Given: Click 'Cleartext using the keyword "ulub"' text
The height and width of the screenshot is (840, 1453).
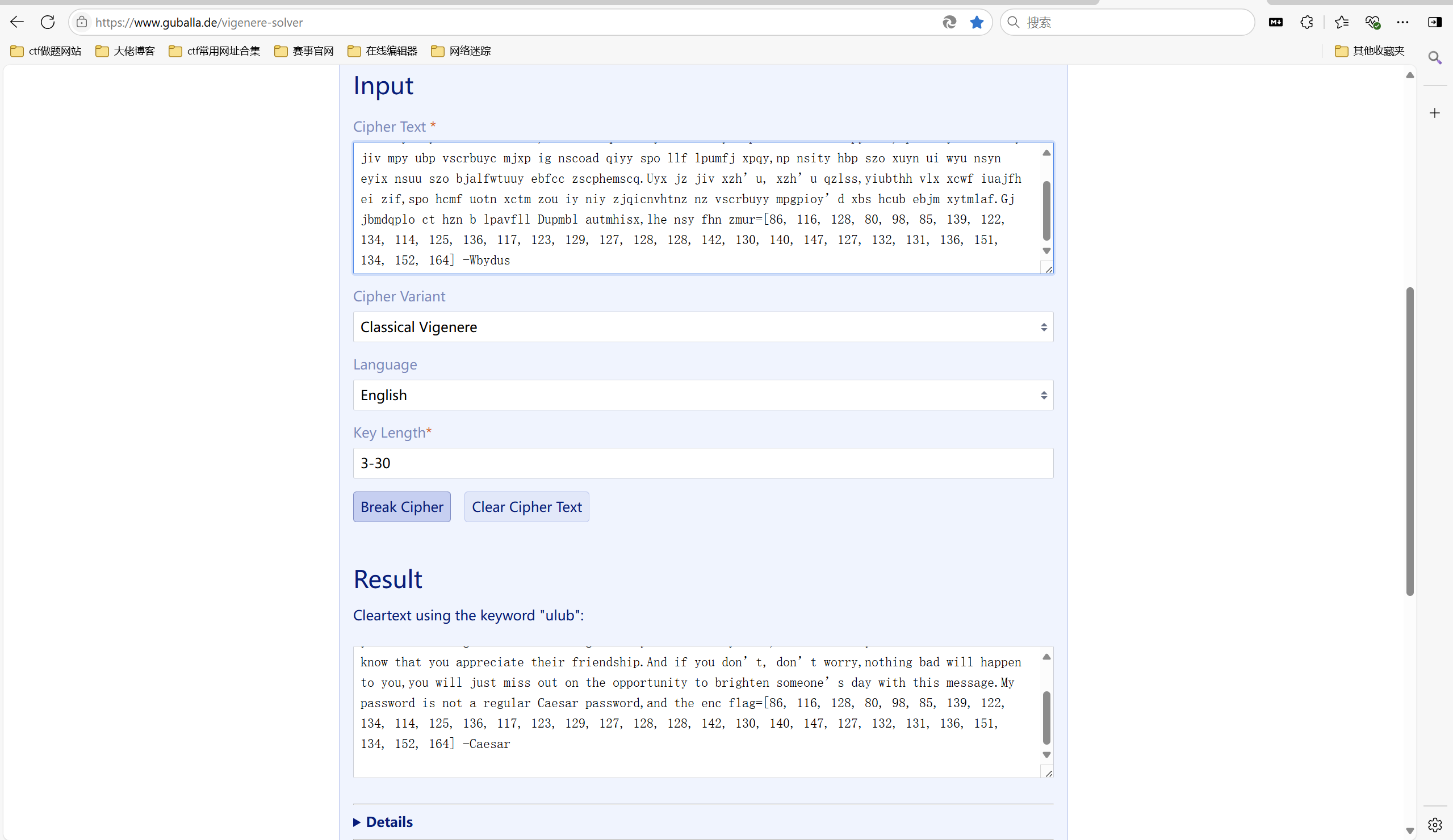Looking at the screenshot, I should (468, 615).
